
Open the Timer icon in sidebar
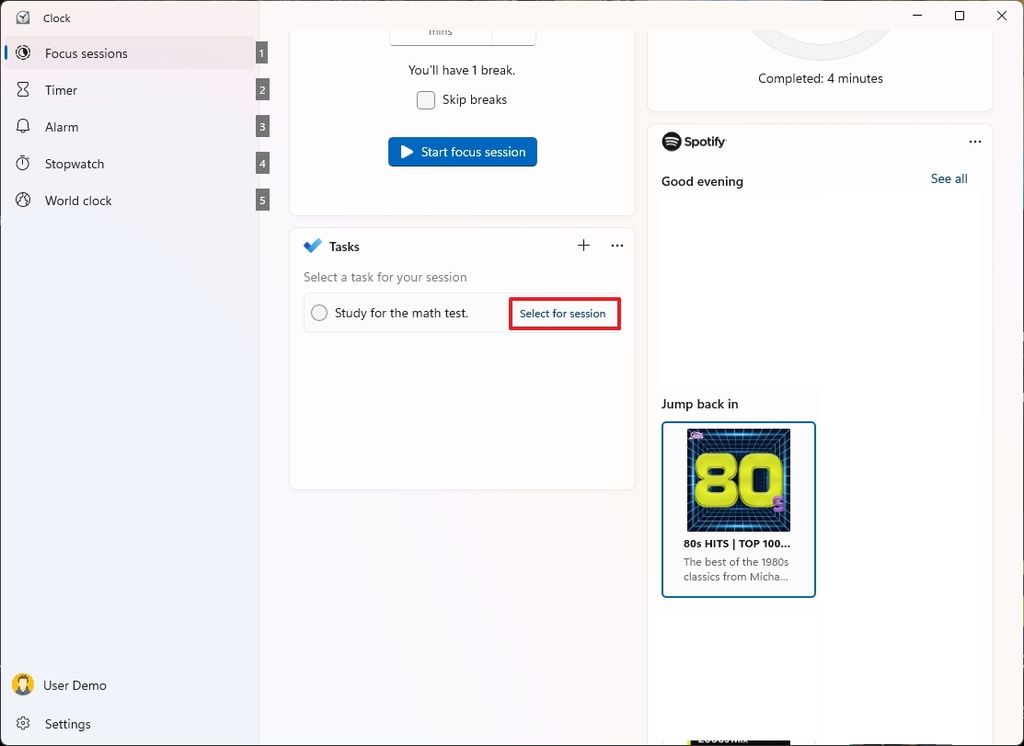23,90
